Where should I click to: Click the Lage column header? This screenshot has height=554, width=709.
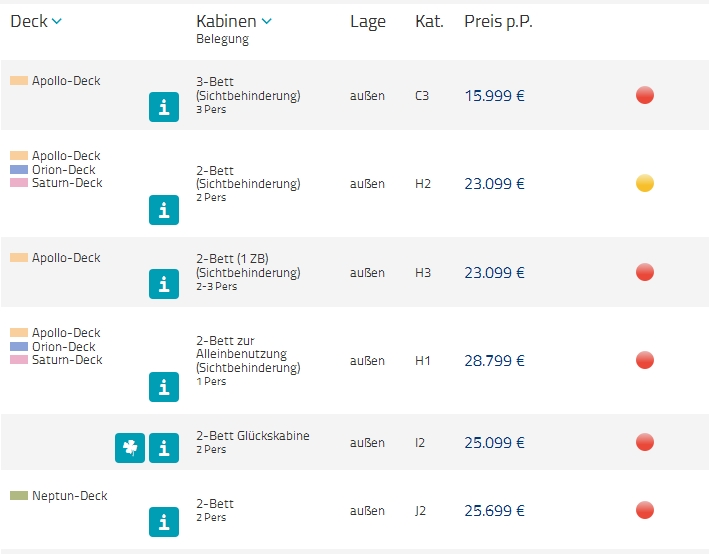point(367,22)
